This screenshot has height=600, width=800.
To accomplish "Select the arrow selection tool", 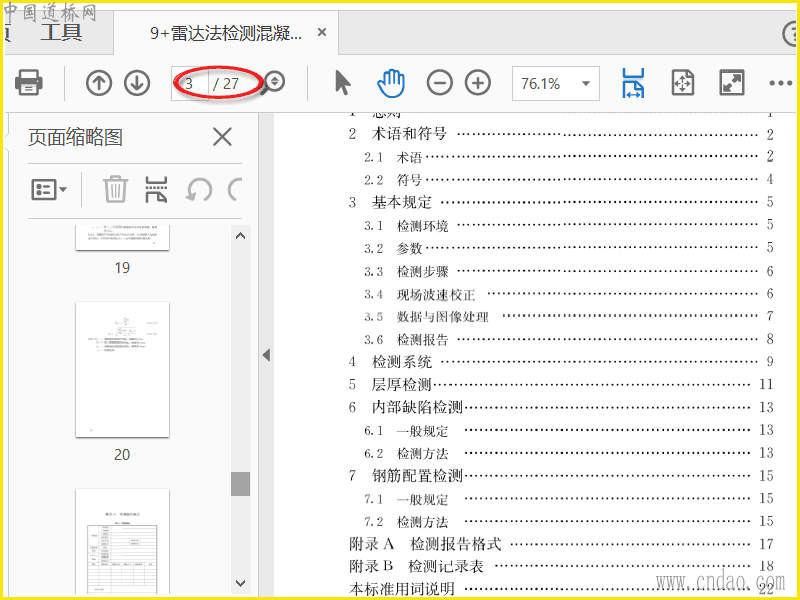I will point(343,83).
